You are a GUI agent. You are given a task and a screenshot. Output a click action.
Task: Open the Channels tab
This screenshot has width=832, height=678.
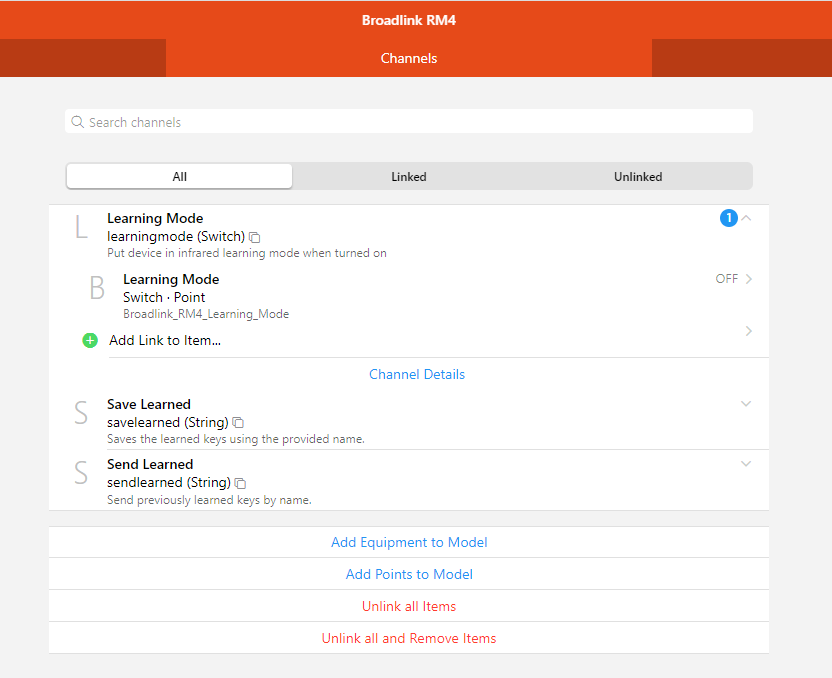(x=408, y=58)
